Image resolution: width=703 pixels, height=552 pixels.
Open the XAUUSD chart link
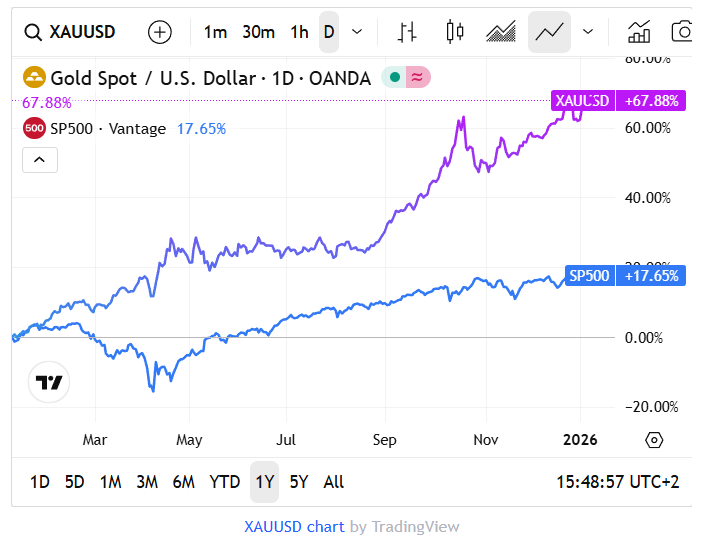(294, 527)
